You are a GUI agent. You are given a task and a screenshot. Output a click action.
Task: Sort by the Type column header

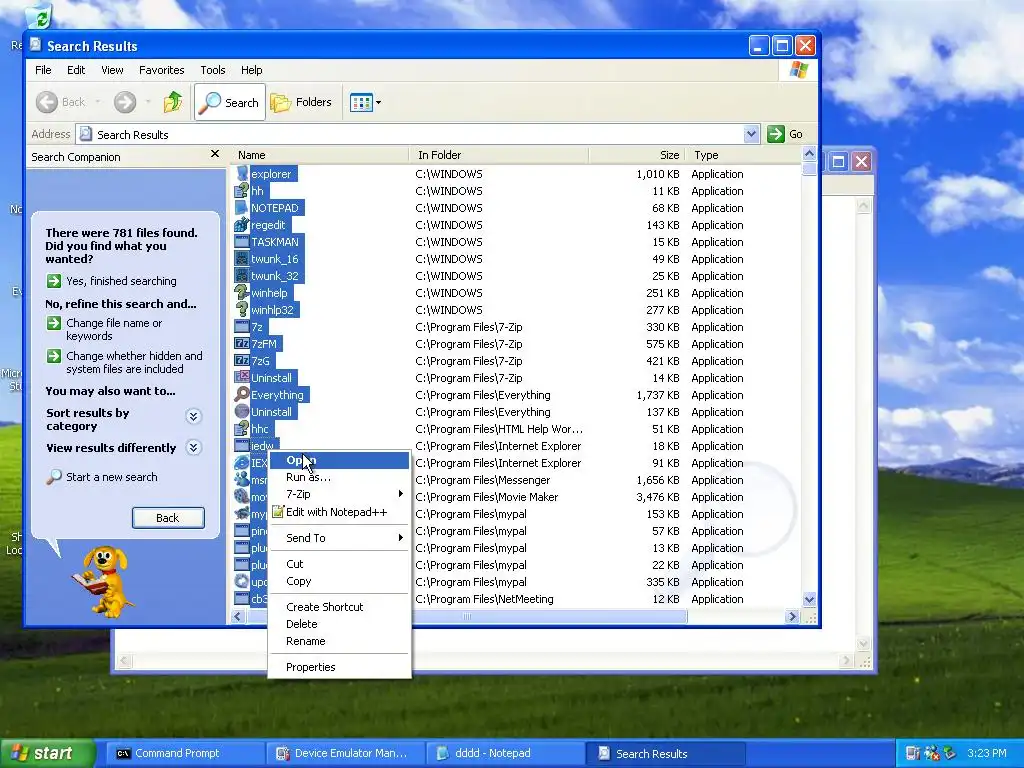pos(743,155)
